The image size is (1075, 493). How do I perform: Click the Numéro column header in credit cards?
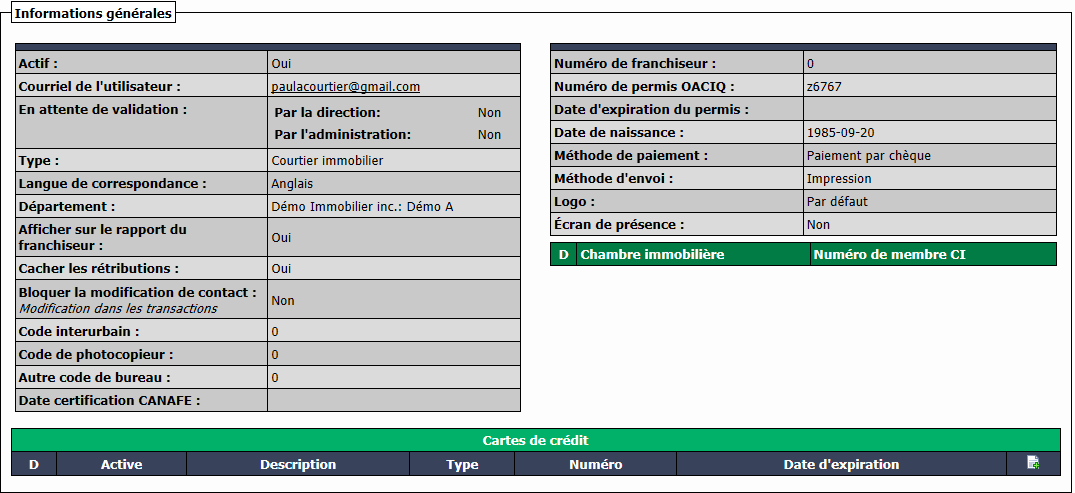(x=596, y=464)
